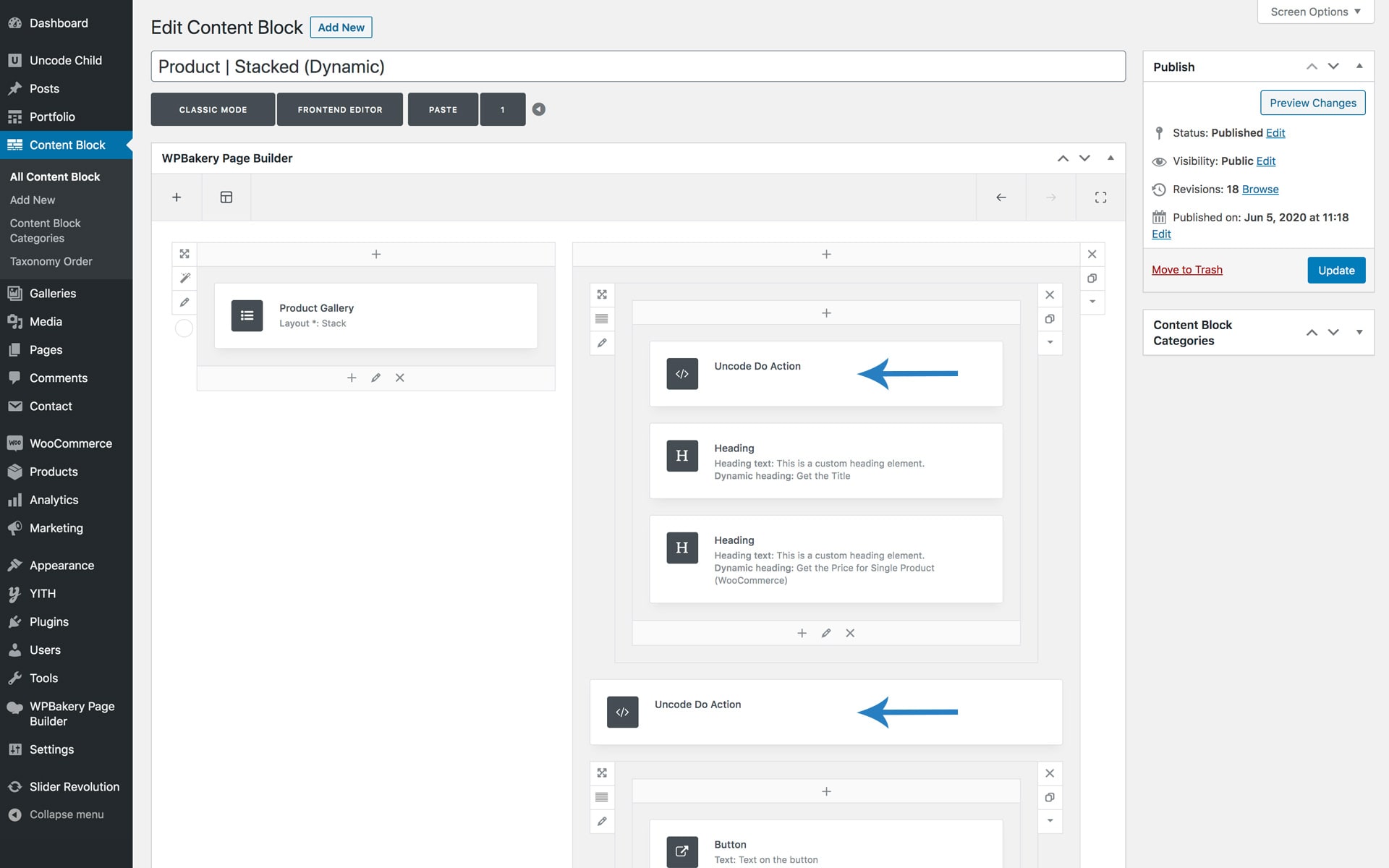Screen dimensions: 1389x868
Task: Expand the Content Block Categories panel
Action: coord(1359,333)
